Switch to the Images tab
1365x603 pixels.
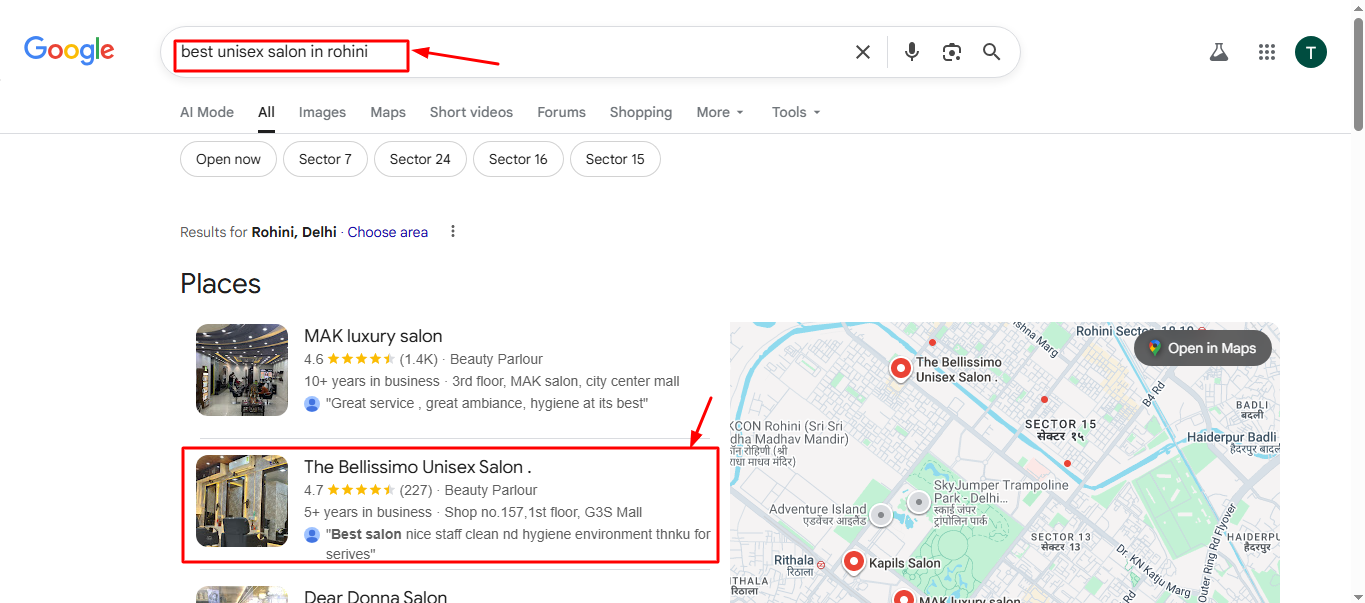coord(322,112)
